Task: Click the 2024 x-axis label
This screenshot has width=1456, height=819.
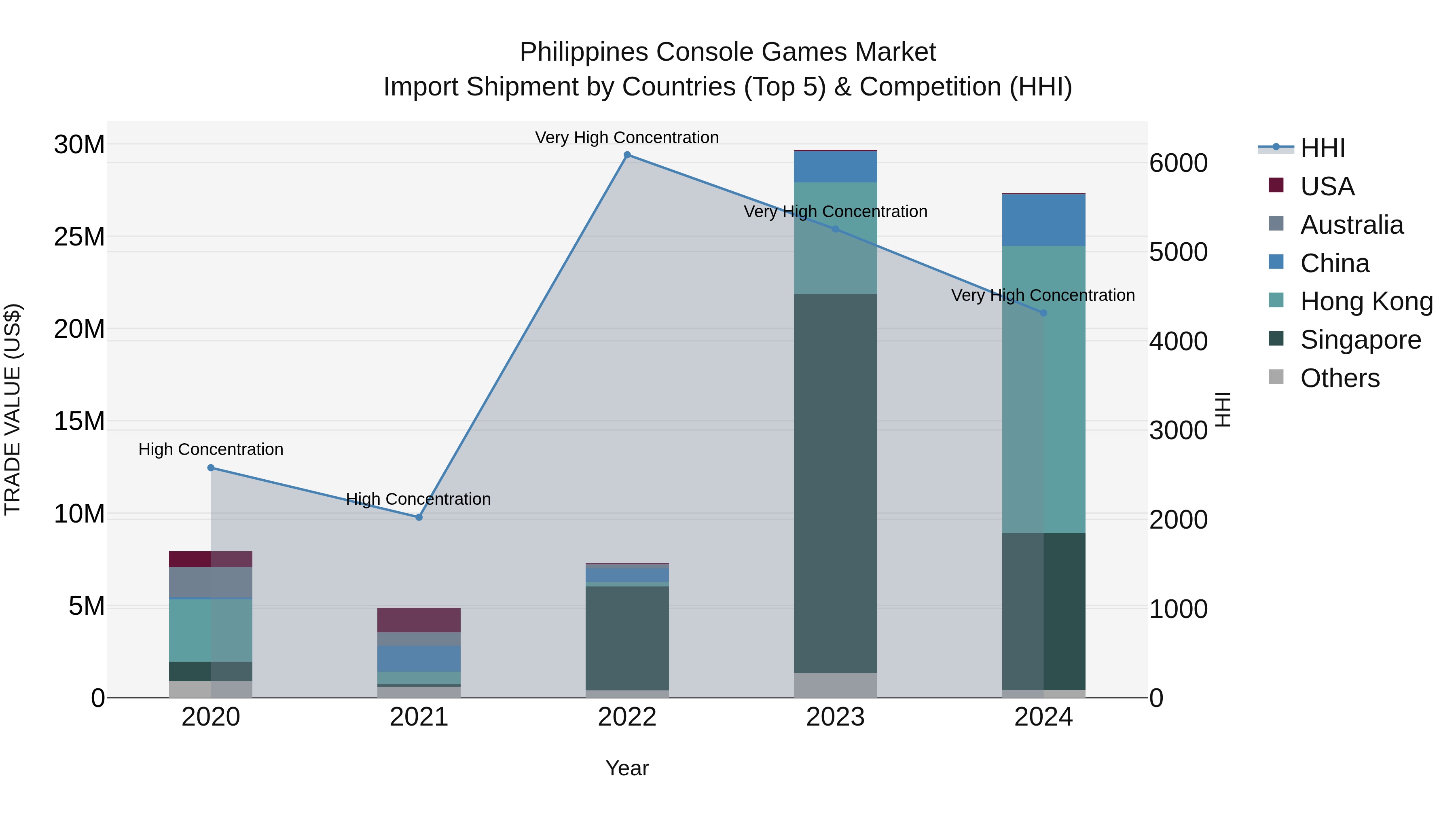Action: [1043, 717]
